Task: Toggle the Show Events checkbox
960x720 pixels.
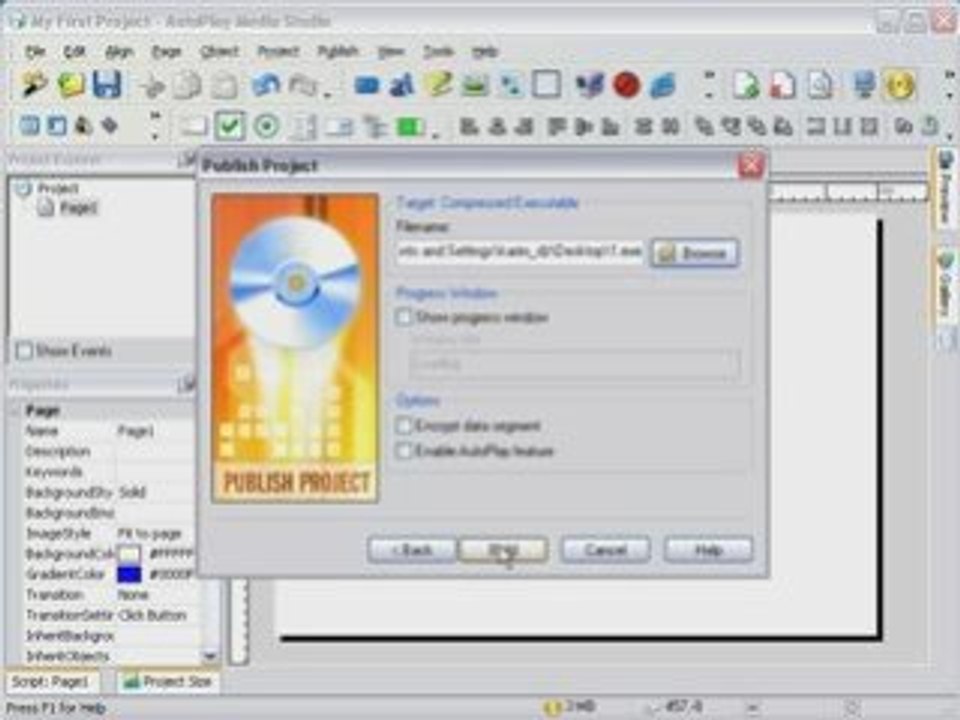Action: pyautogui.click(x=24, y=351)
